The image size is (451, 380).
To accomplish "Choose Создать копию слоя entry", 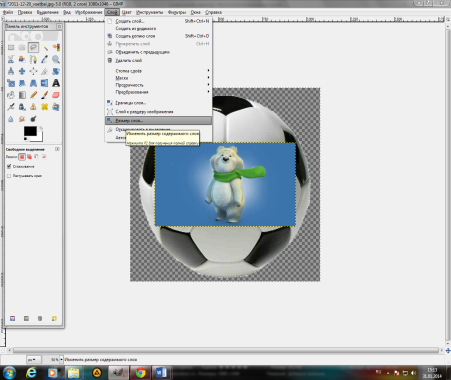I will click(x=158, y=36).
